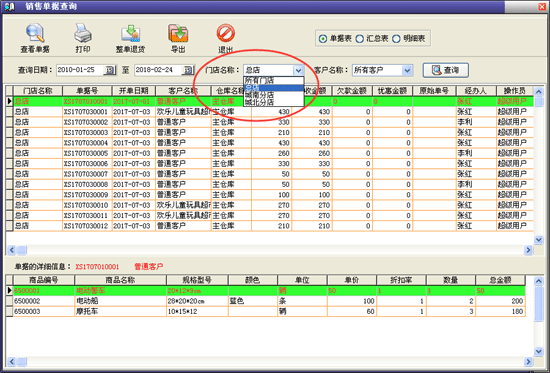This screenshot has width=550, height=373.
Task: Click the 整单退货 return icon
Action: pos(130,33)
